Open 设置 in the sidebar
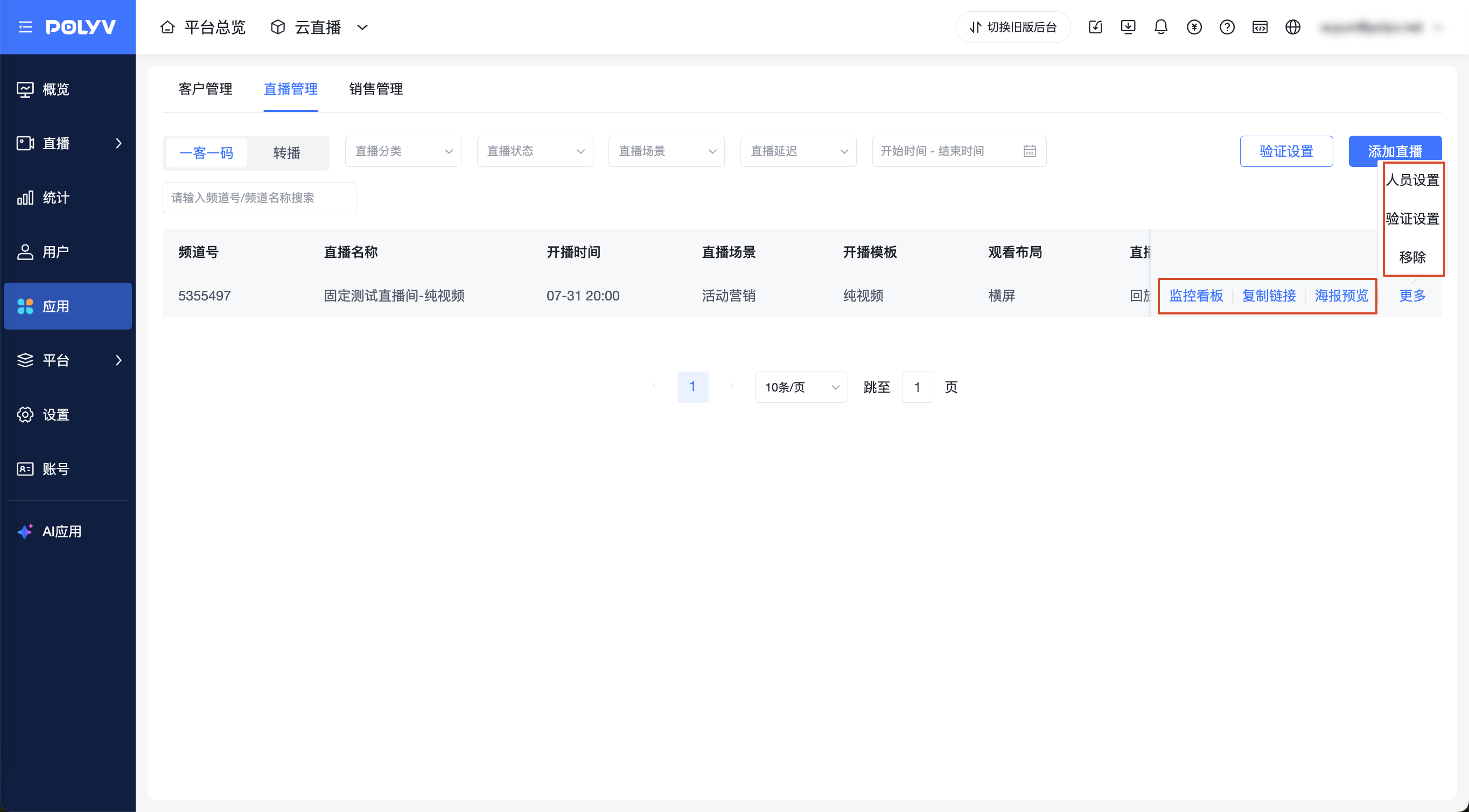1469x812 pixels. point(68,415)
